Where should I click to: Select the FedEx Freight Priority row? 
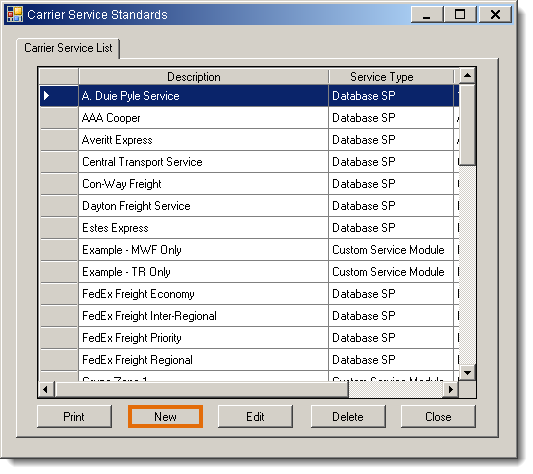(x=249, y=338)
